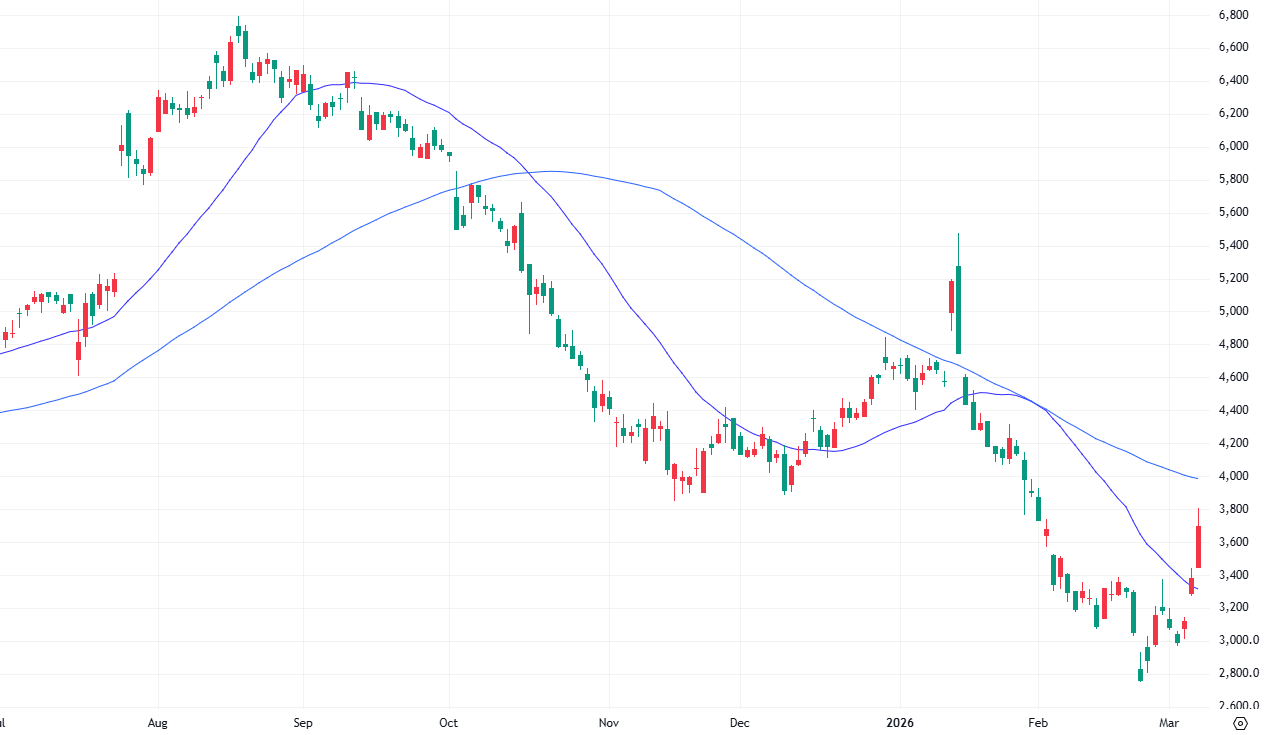This screenshot has width=1267, height=735.
Task: Select the Sep label on the time axis
Action: click(x=303, y=722)
